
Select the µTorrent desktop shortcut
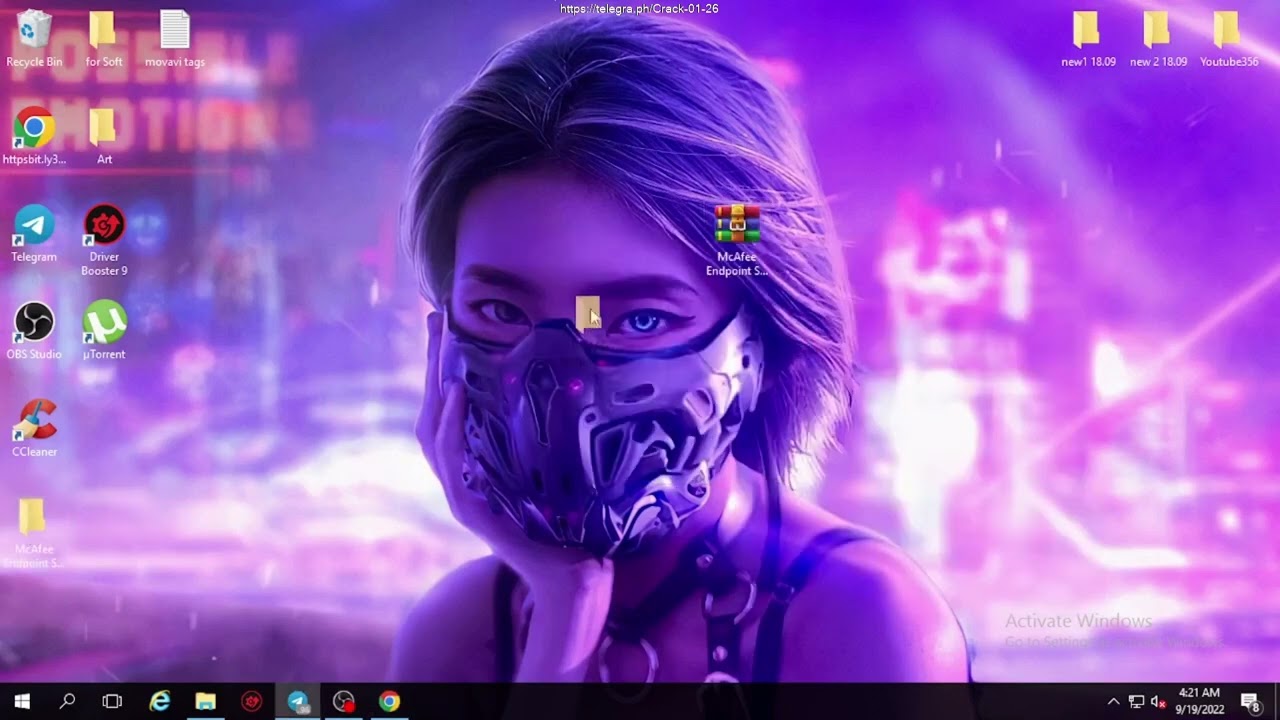coord(104,331)
